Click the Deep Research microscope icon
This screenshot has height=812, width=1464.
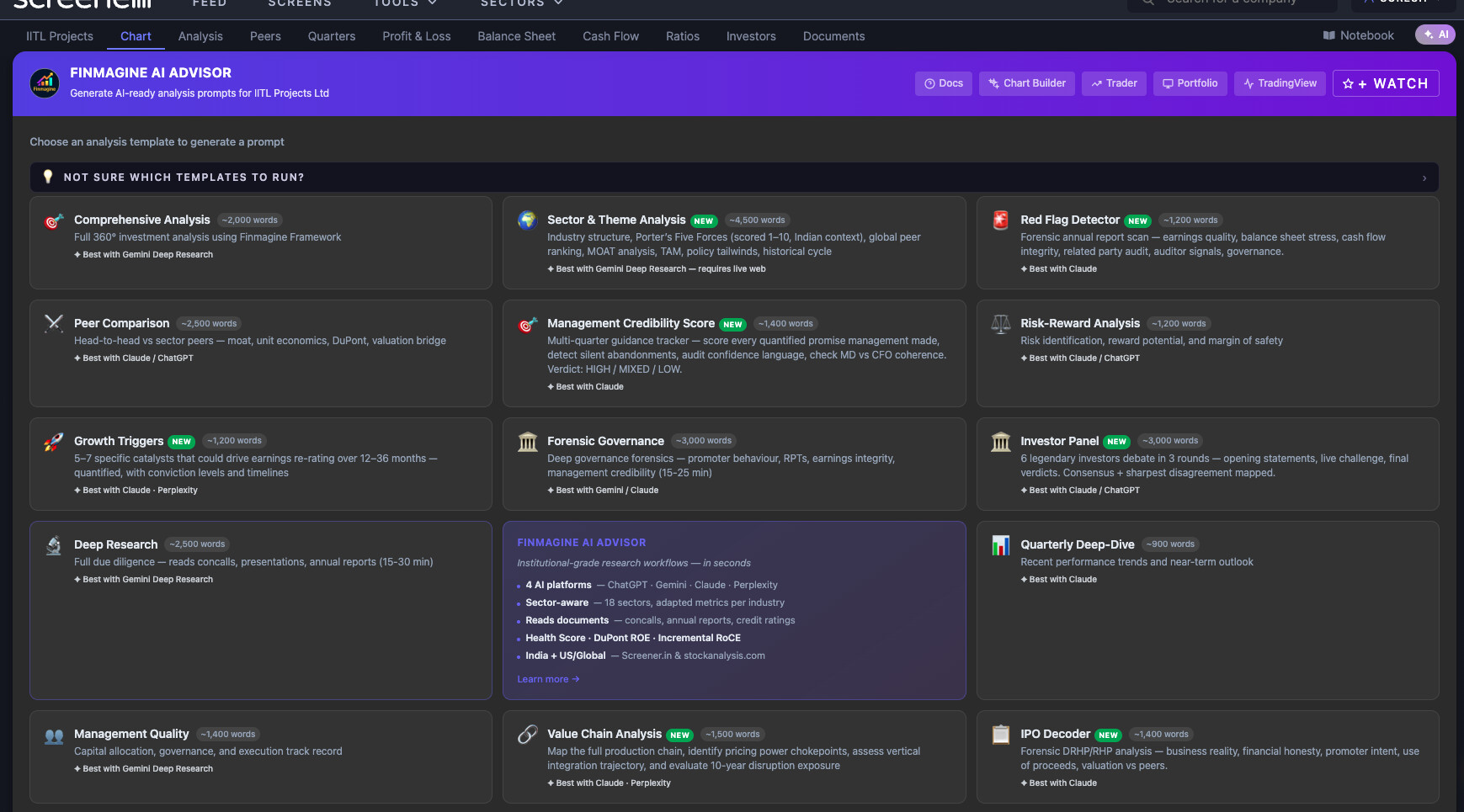[54, 545]
